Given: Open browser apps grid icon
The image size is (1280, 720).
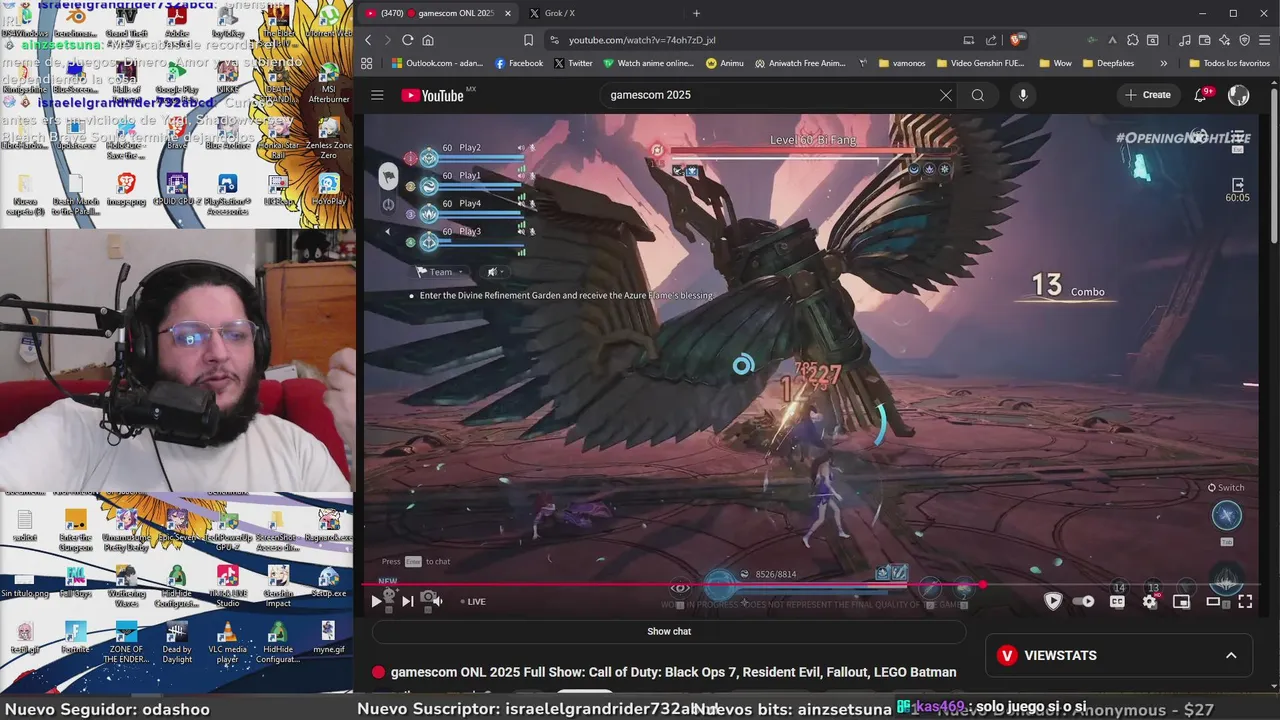Looking at the screenshot, I should click(367, 63).
